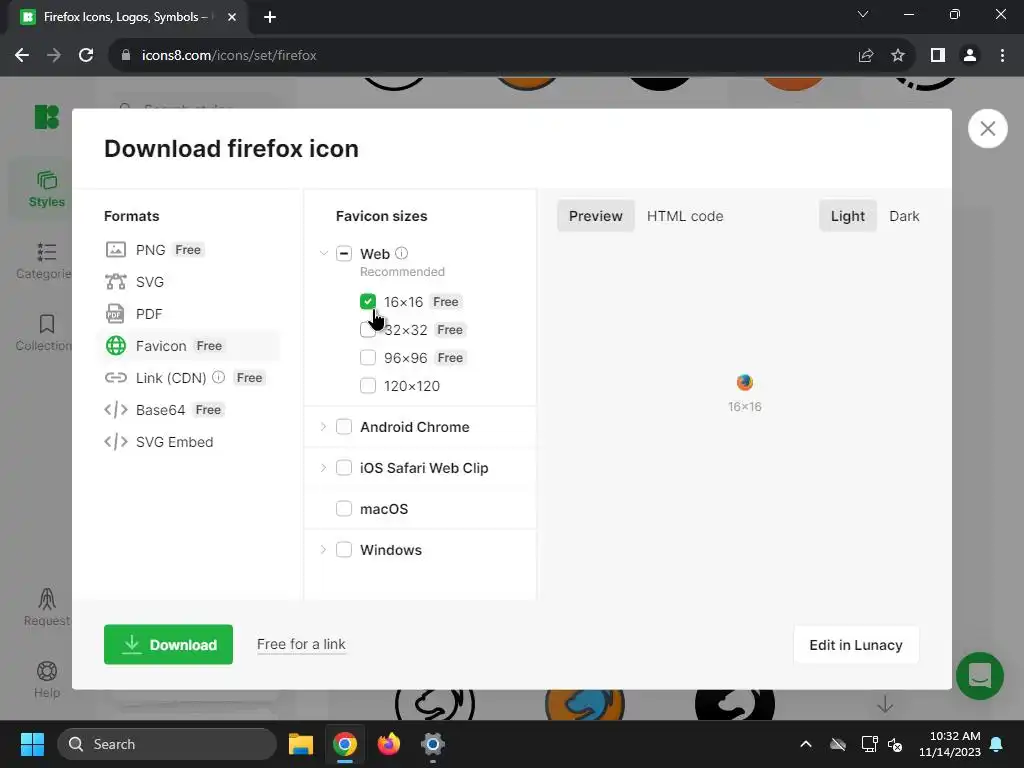1024x768 pixels.
Task: Click the 16×16 favicon preview thumbnail
Action: [x=744, y=382]
